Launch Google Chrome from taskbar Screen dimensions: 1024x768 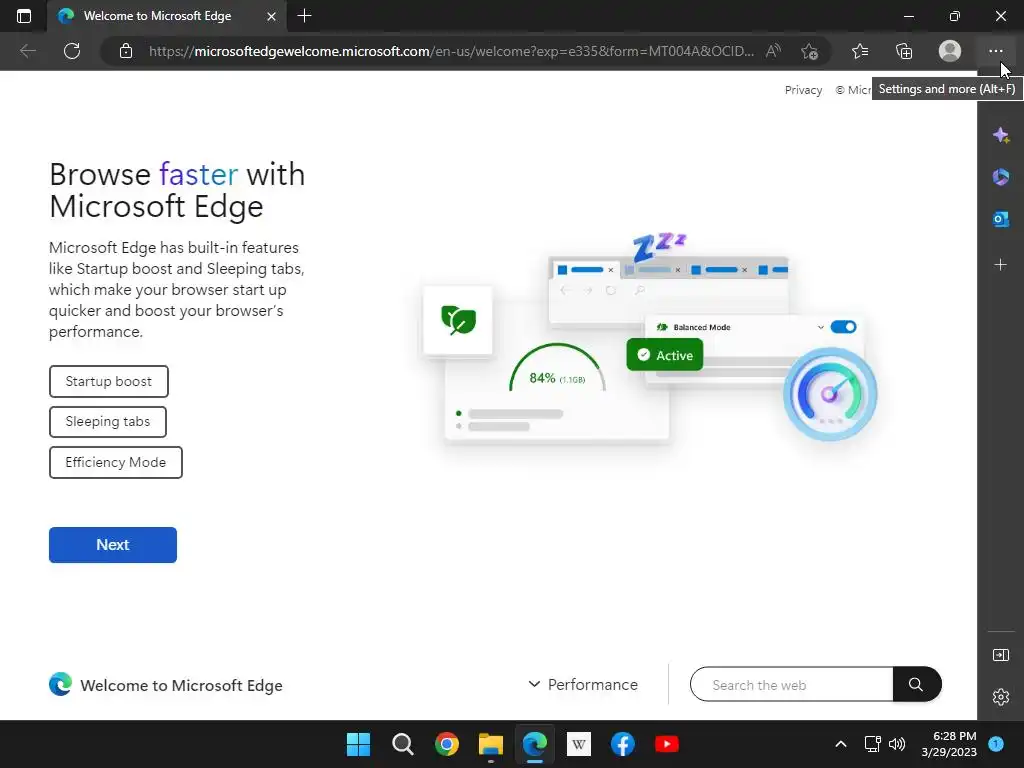tap(447, 744)
